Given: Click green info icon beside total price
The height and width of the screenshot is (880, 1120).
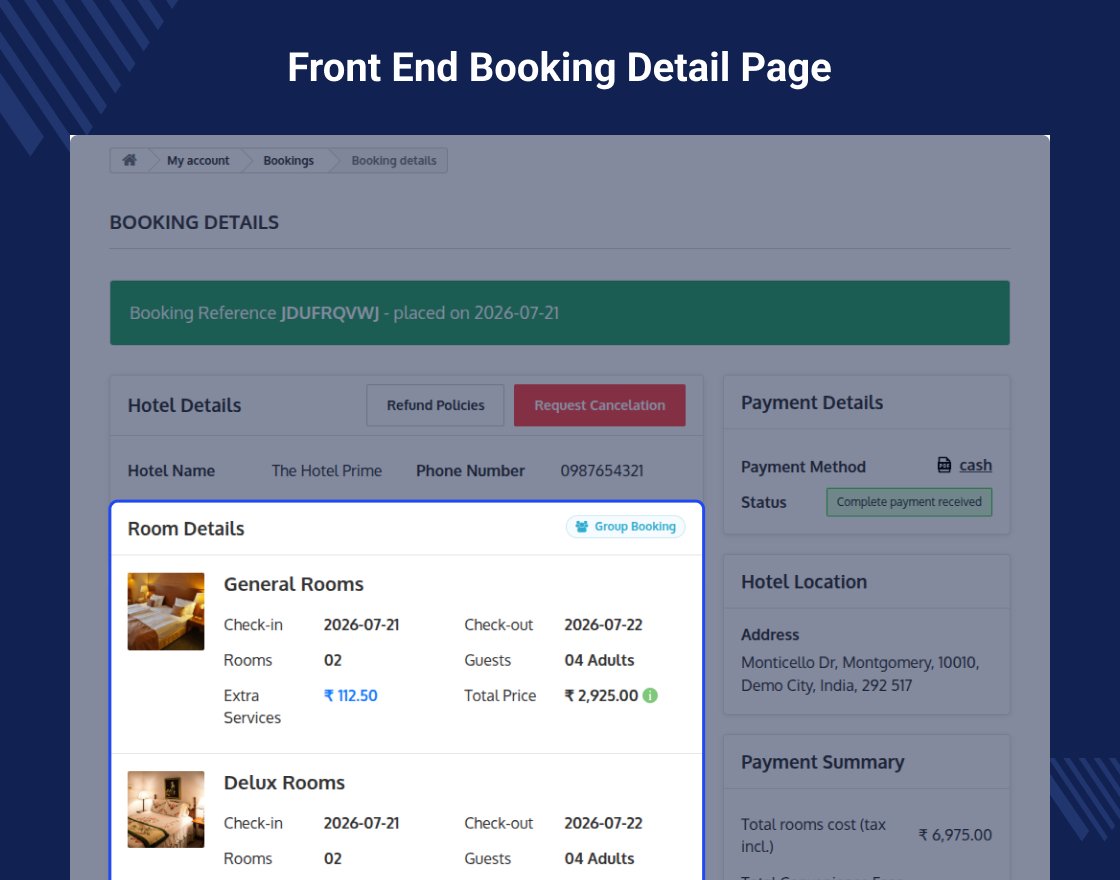Looking at the screenshot, I should pos(650,695).
